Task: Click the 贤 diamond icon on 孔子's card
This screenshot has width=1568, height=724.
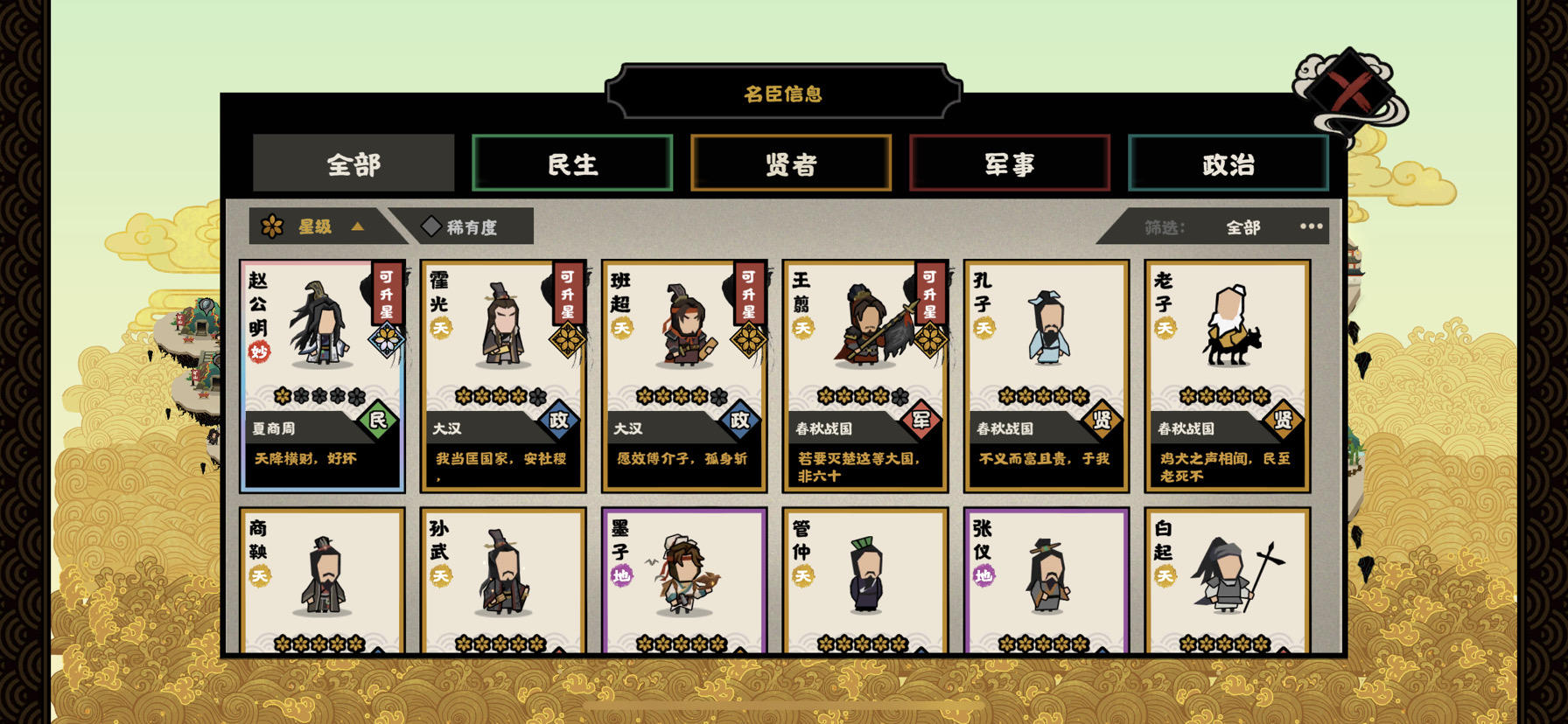Action: pos(1102,421)
